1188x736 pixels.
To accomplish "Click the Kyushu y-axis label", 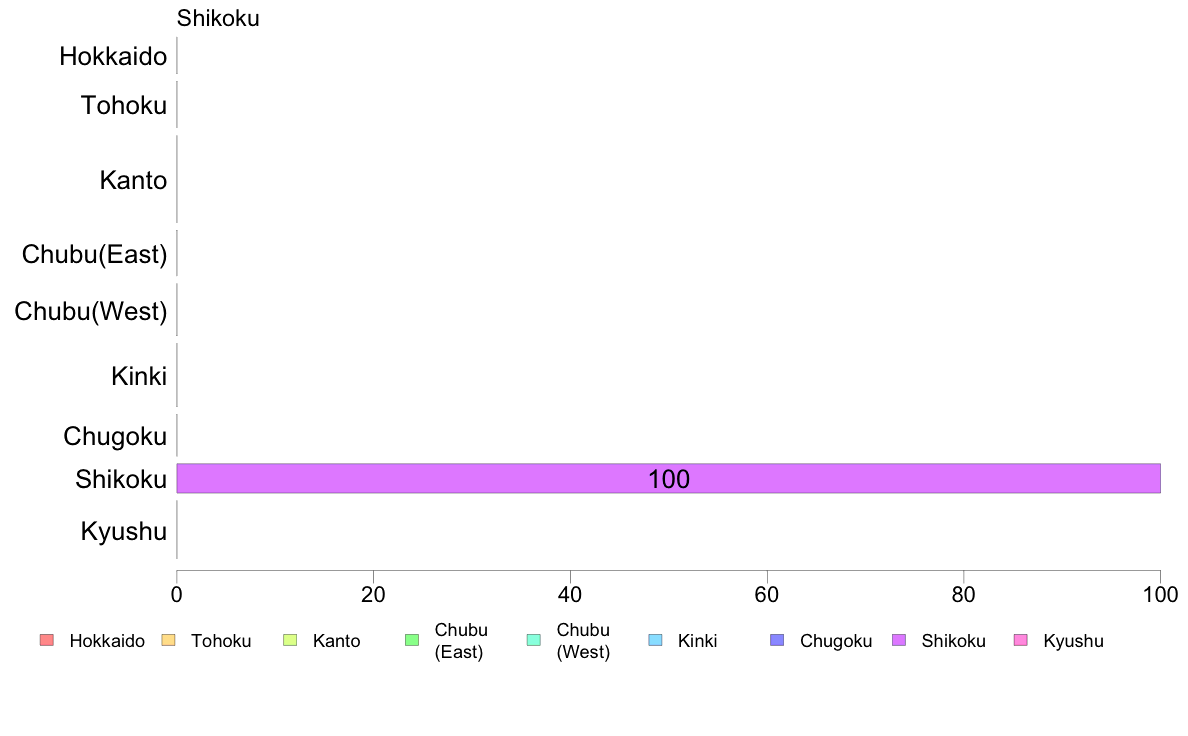I will [x=123, y=531].
